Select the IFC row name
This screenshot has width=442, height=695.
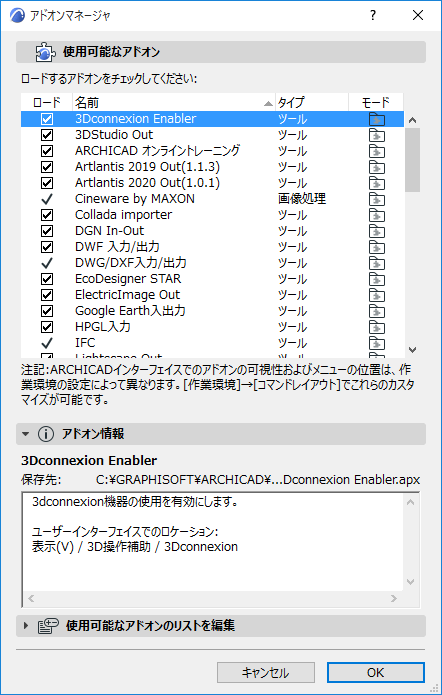[85, 343]
